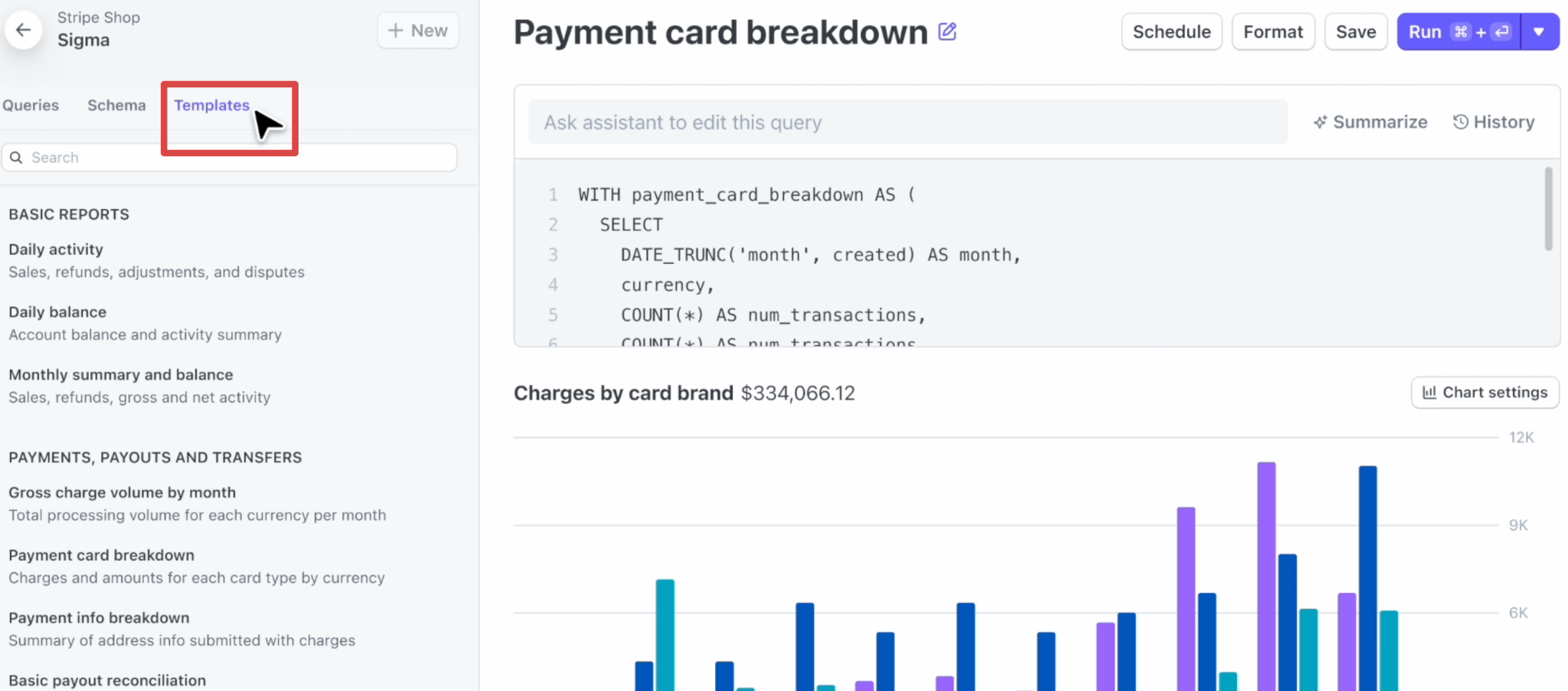Format the SQL query

point(1273,31)
